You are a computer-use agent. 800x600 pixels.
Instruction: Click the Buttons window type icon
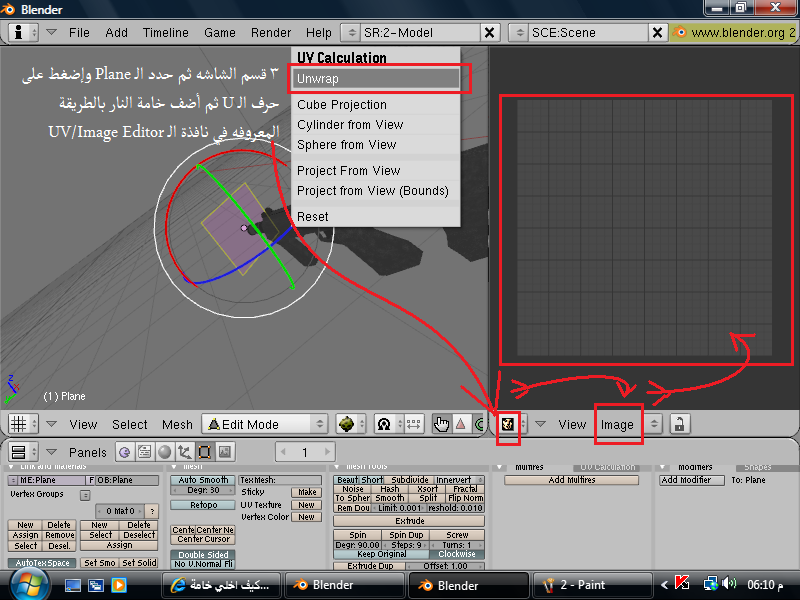coord(19,452)
